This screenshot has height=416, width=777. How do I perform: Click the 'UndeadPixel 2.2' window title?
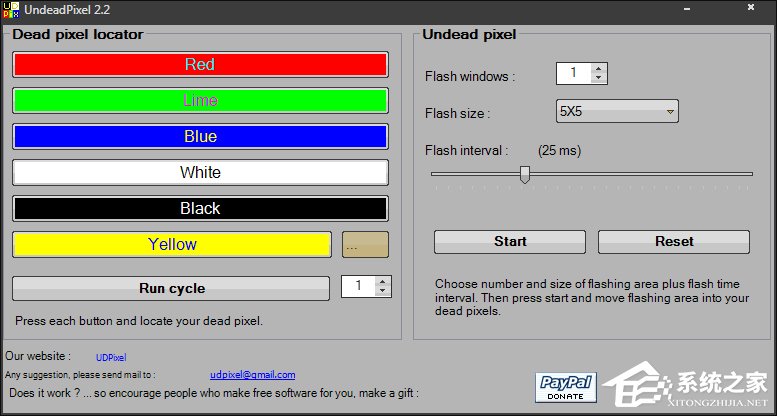(67, 9)
